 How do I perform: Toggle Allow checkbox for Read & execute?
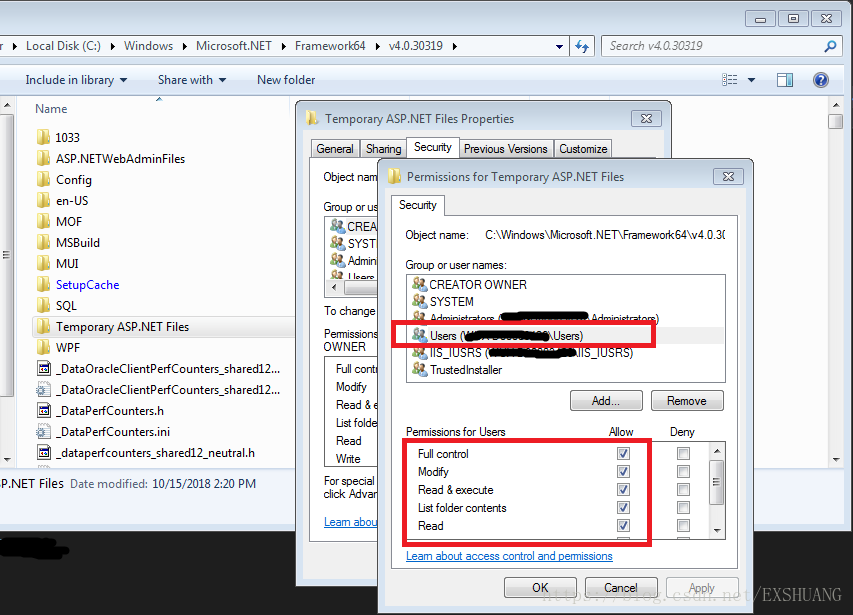coord(623,489)
